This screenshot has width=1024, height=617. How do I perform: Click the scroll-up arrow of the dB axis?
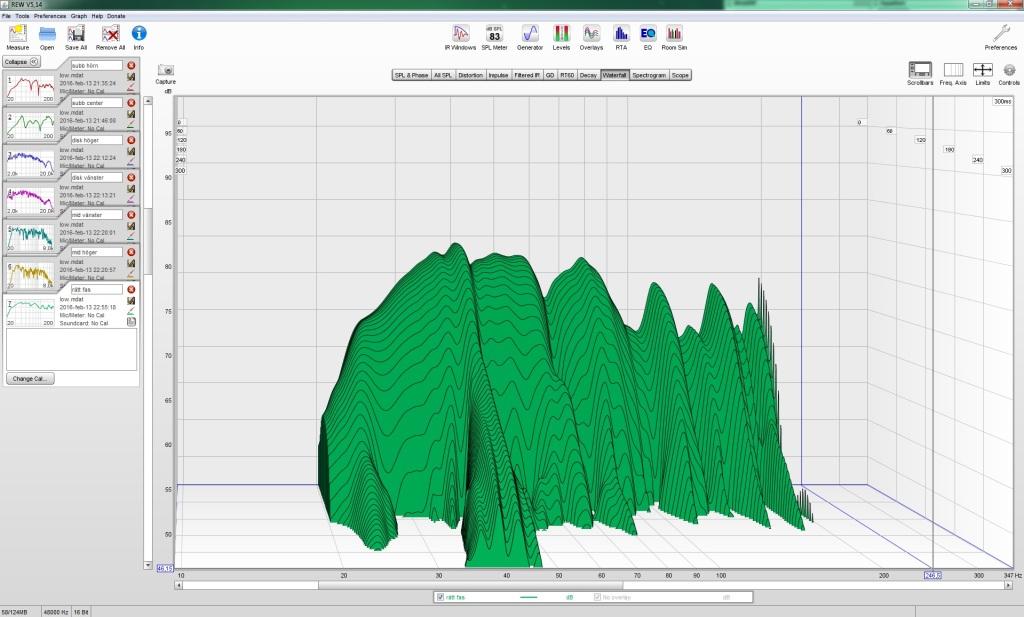[148, 101]
